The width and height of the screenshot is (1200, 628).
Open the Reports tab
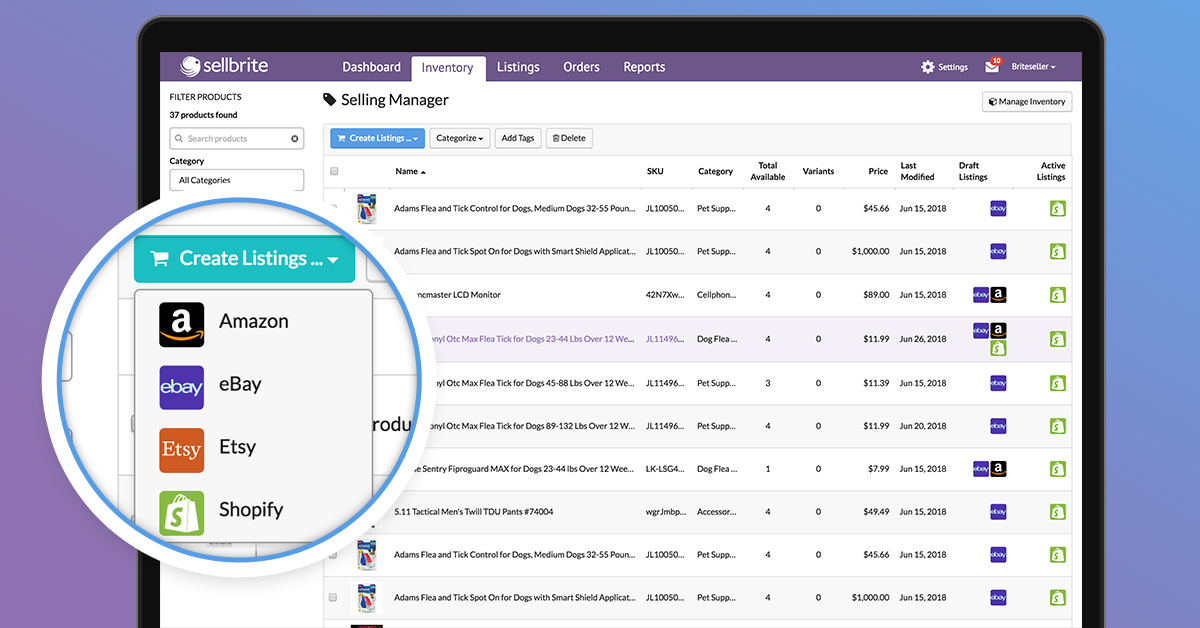pos(644,67)
